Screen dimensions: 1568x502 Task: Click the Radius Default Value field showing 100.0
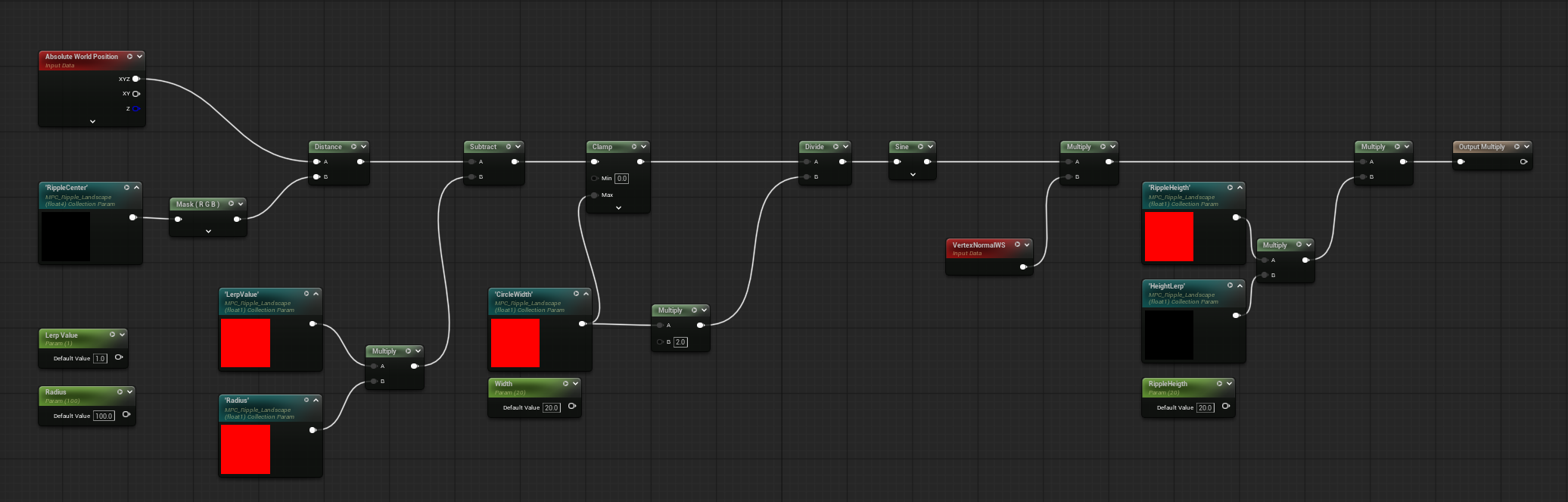(x=104, y=416)
